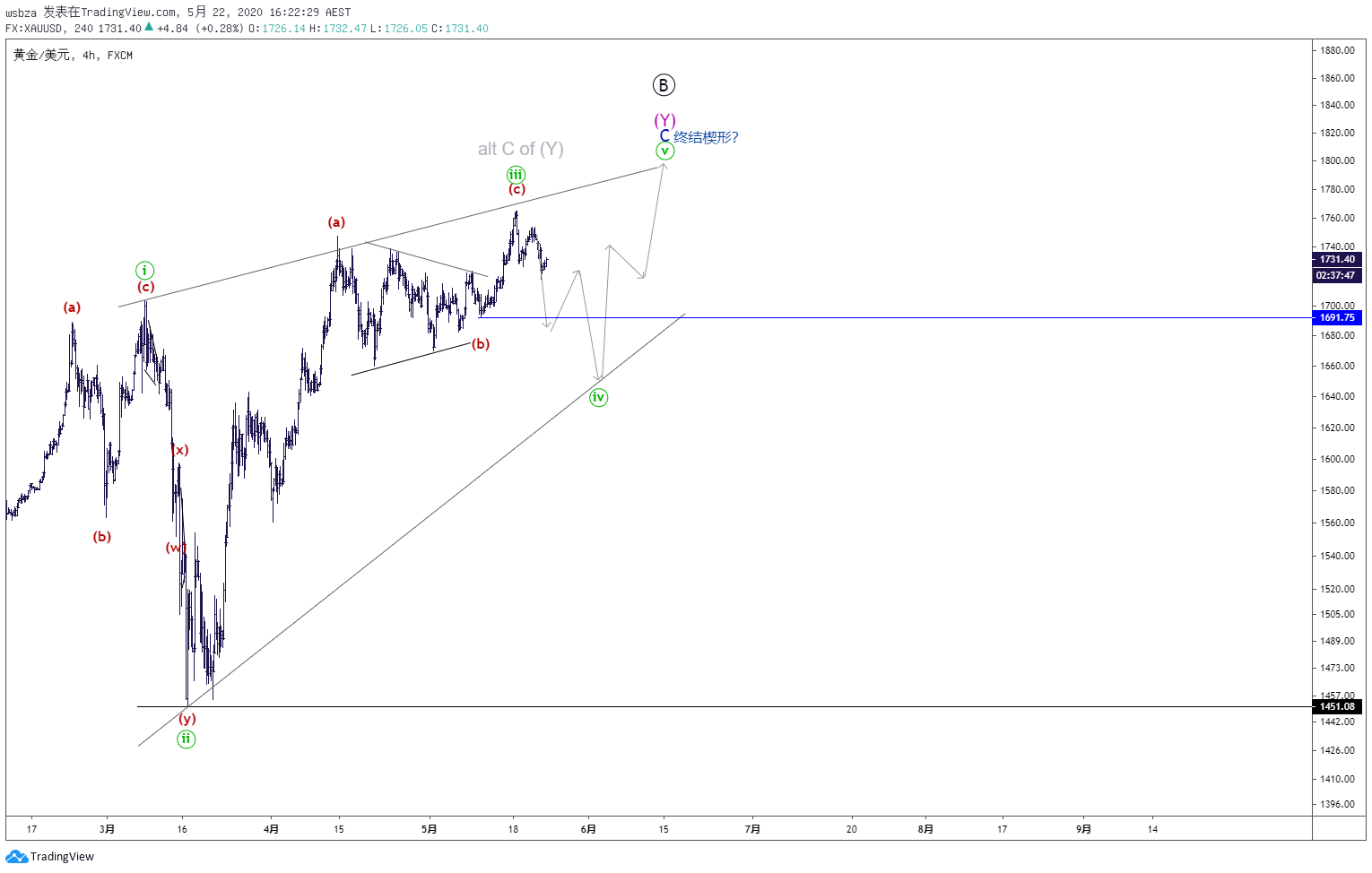Click the countdown timer tag 02:37:47
This screenshot has height=873, width=1372.
tap(1337, 275)
